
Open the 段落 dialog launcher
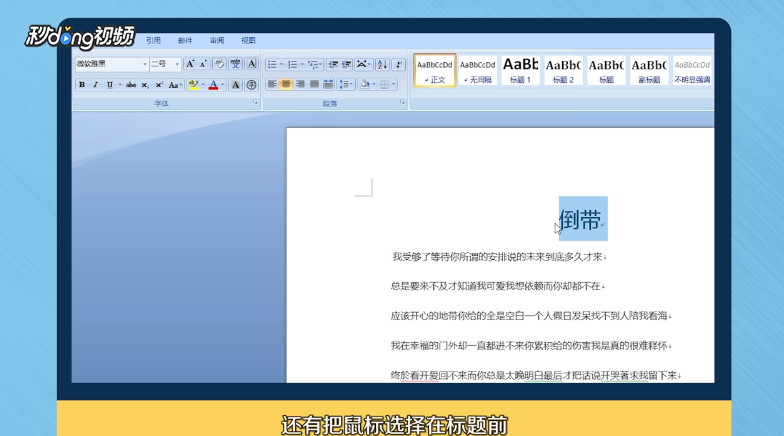coord(402,102)
